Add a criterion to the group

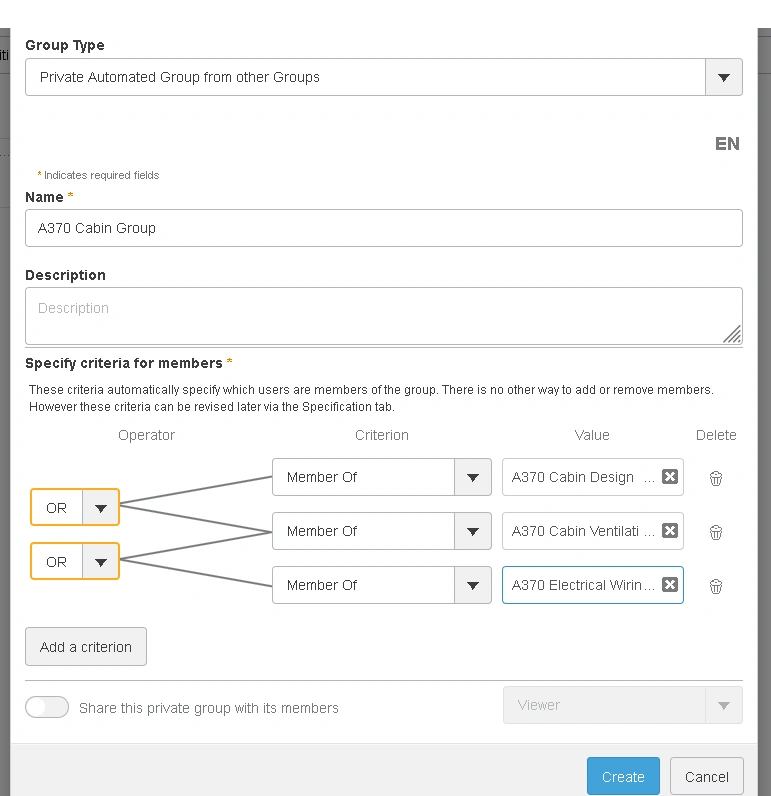86,646
